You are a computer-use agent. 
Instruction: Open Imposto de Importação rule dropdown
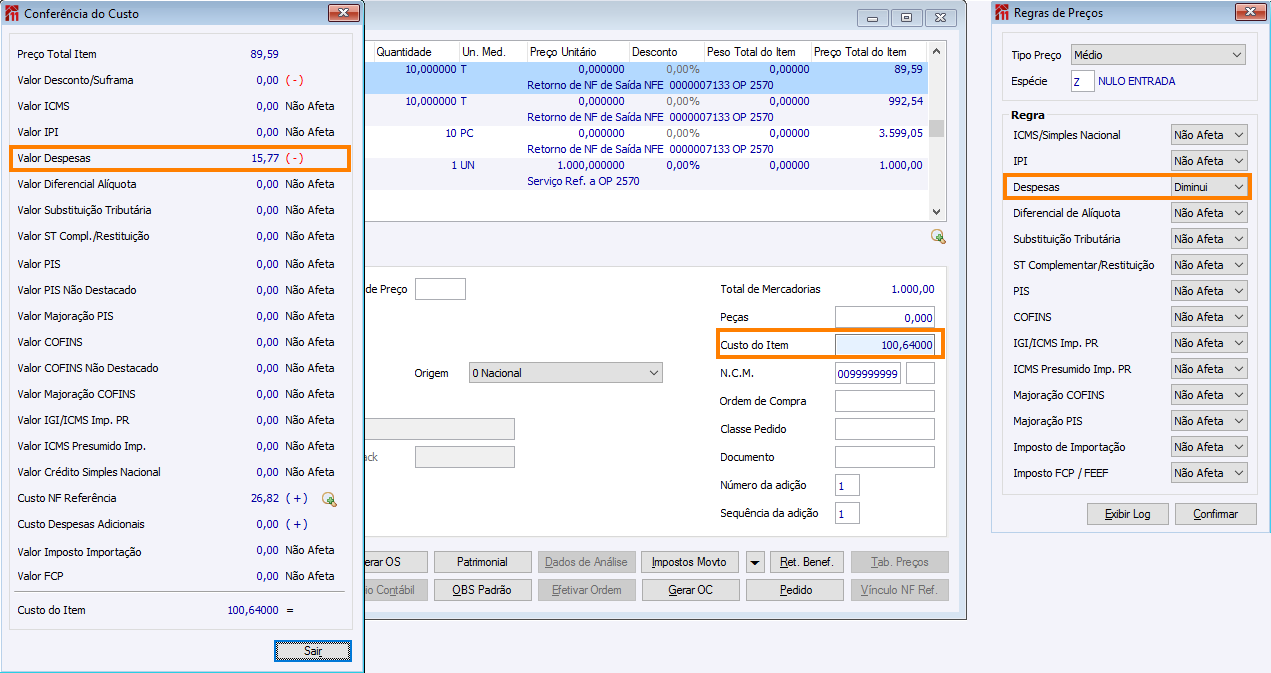point(1209,447)
